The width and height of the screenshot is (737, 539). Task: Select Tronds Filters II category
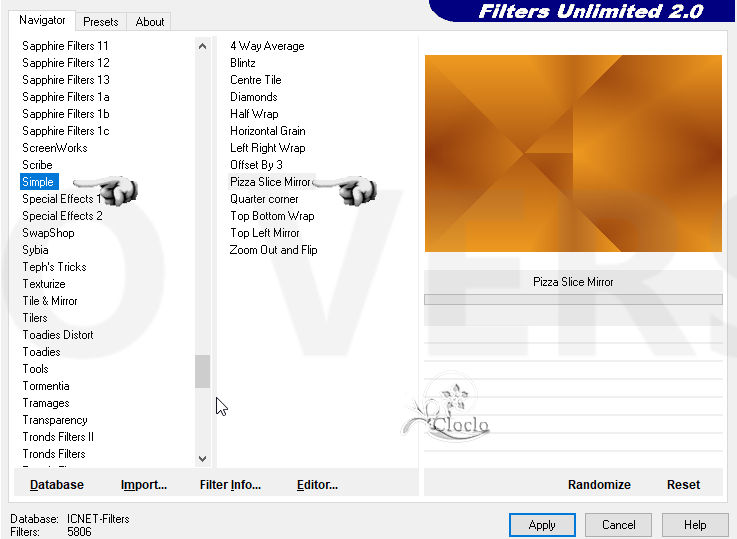58,437
